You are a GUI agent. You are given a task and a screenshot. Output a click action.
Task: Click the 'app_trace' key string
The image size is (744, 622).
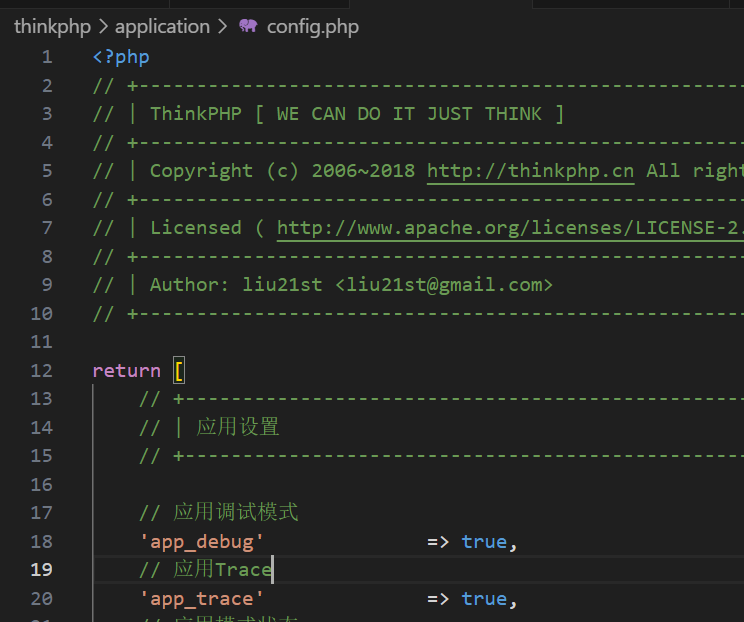click(202, 599)
